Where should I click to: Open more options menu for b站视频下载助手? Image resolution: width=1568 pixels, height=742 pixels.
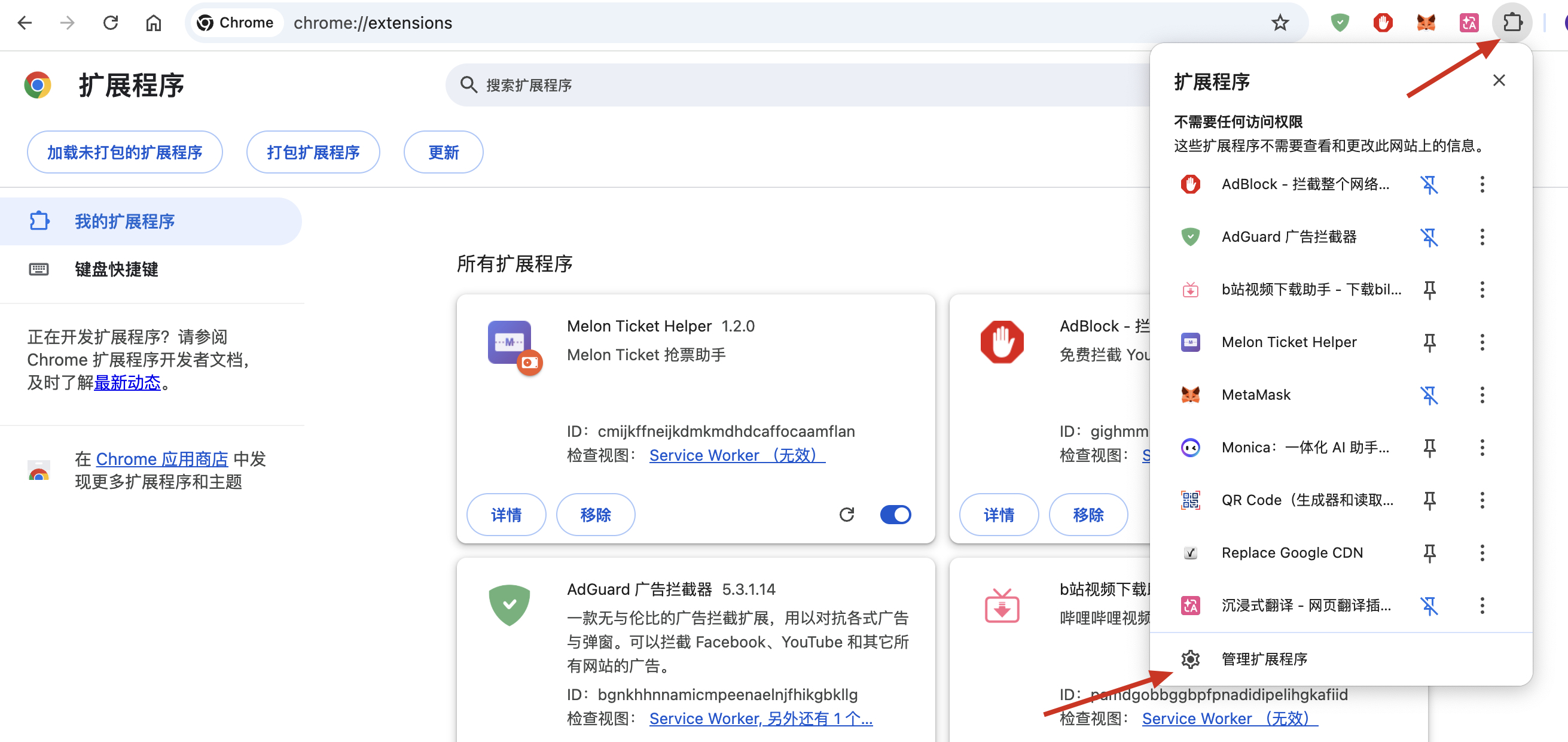tap(1482, 290)
